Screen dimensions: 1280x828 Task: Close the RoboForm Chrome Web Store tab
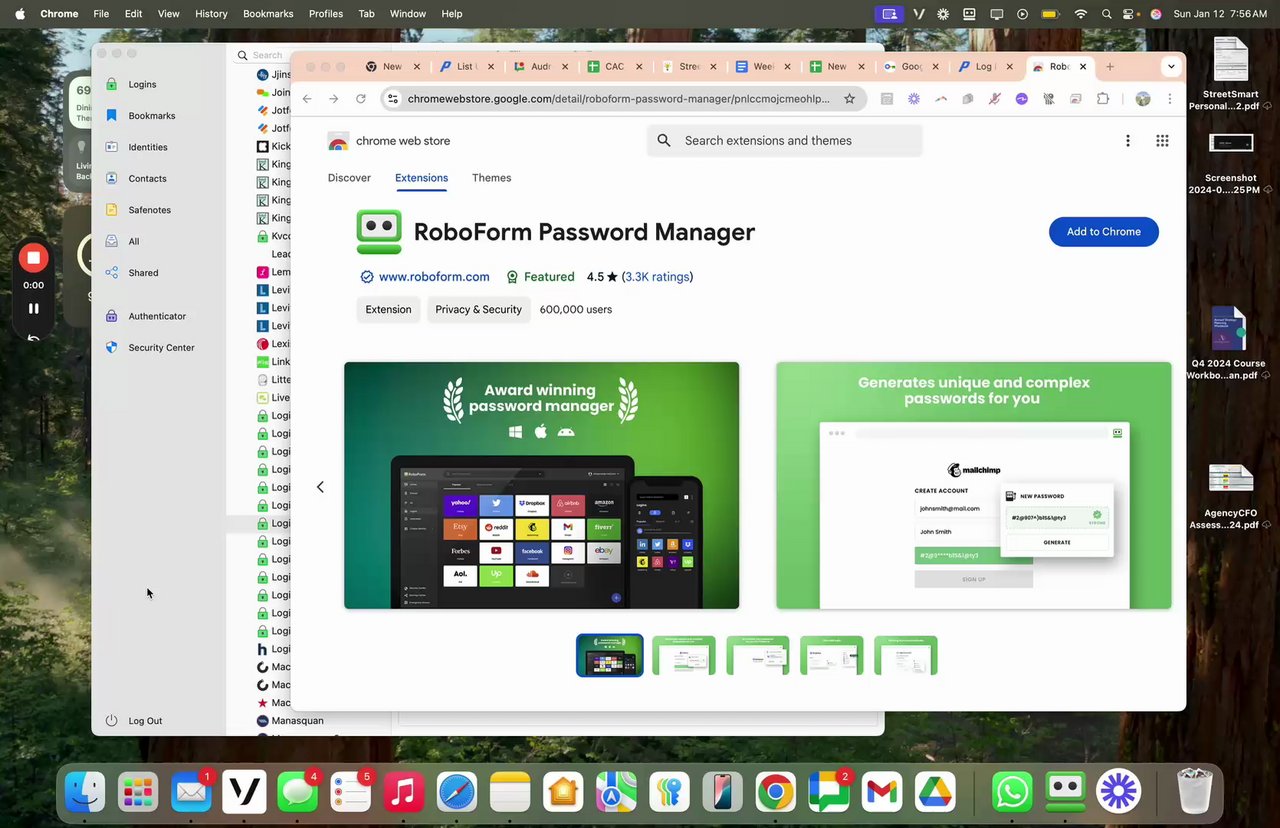click(x=1083, y=67)
